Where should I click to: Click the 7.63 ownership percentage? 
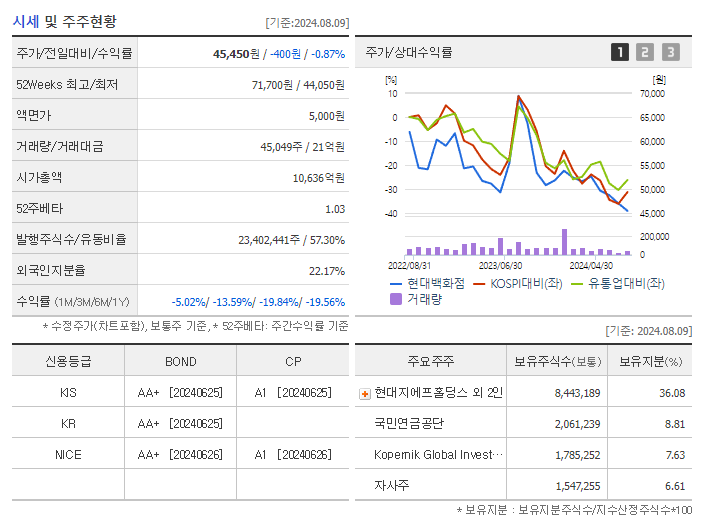[x=675, y=455]
